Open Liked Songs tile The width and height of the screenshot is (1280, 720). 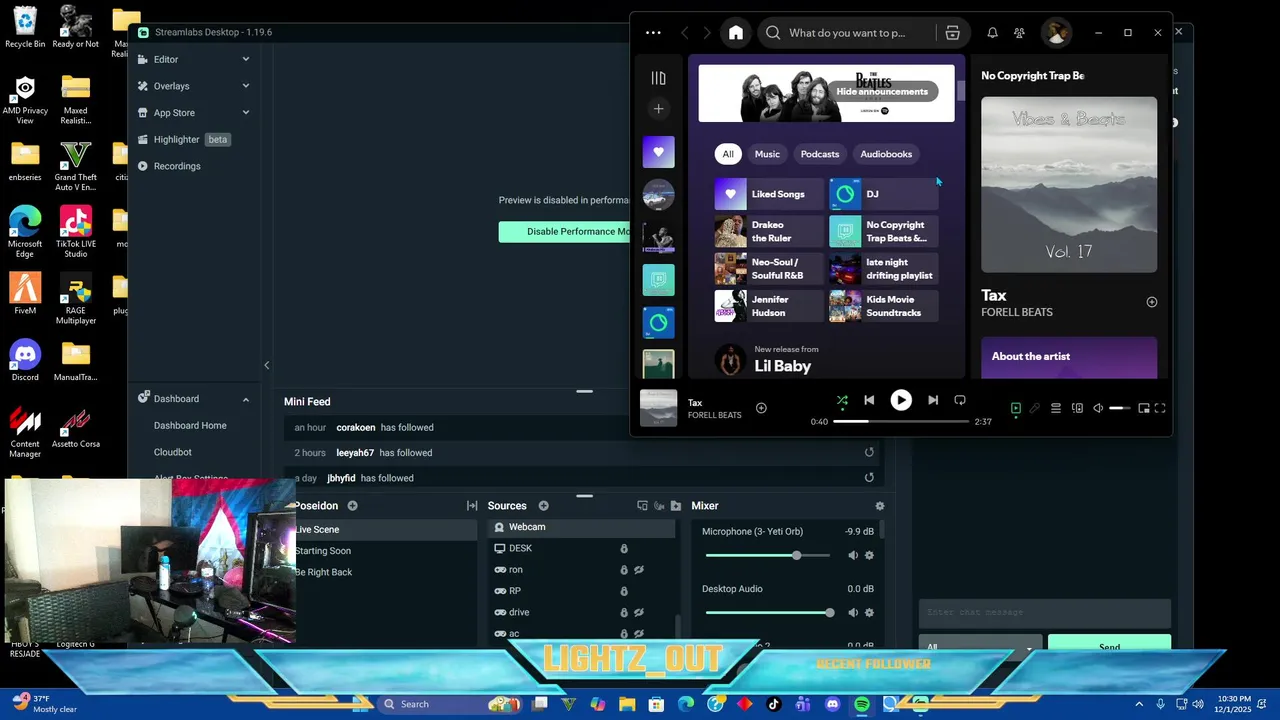(769, 194)
